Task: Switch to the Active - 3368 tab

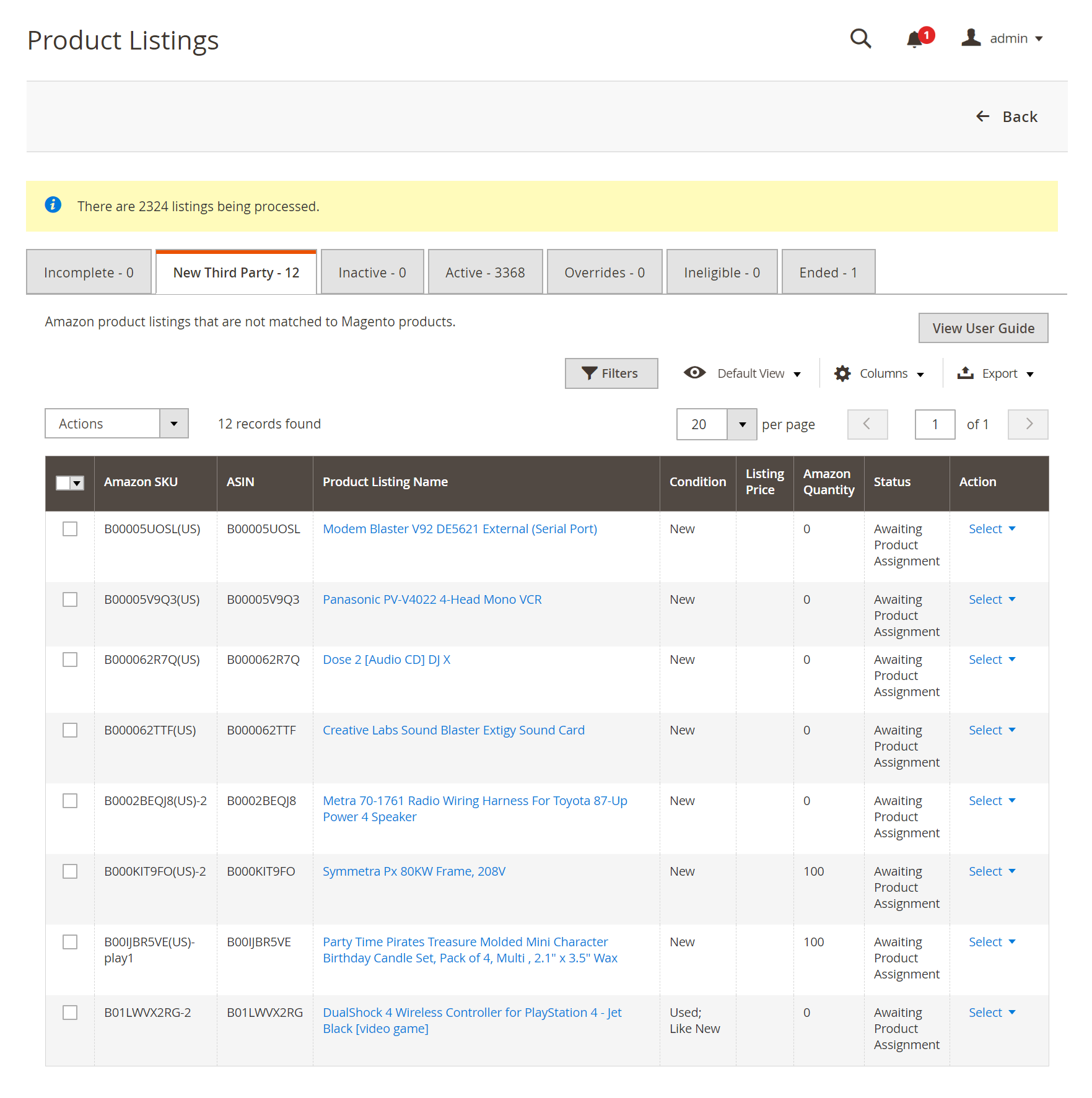Action: (x=485, y=272)
